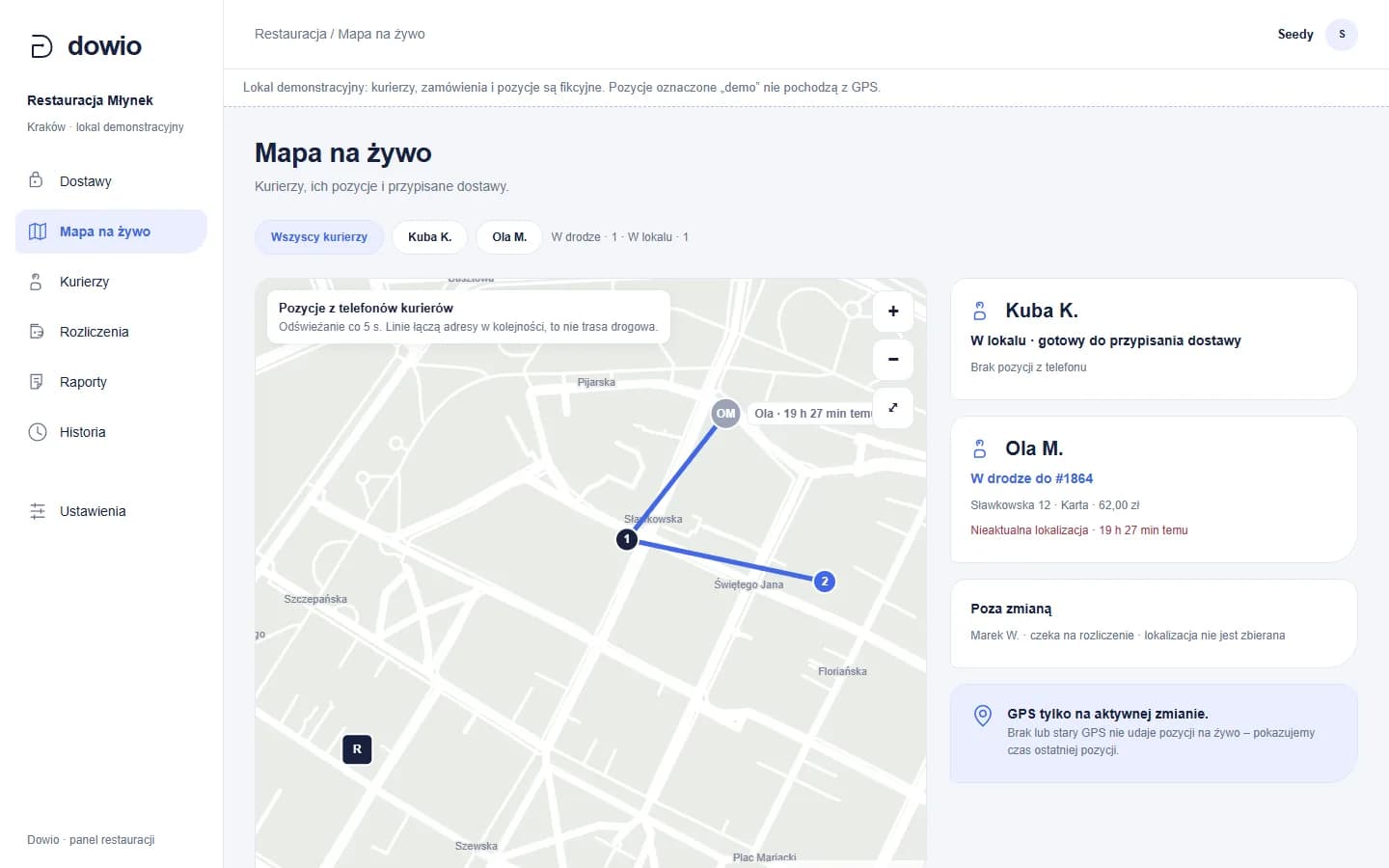Click the courier person icon beside Kurierzy
Viewport: 1389px width, 868px height.
pos(36,282)
